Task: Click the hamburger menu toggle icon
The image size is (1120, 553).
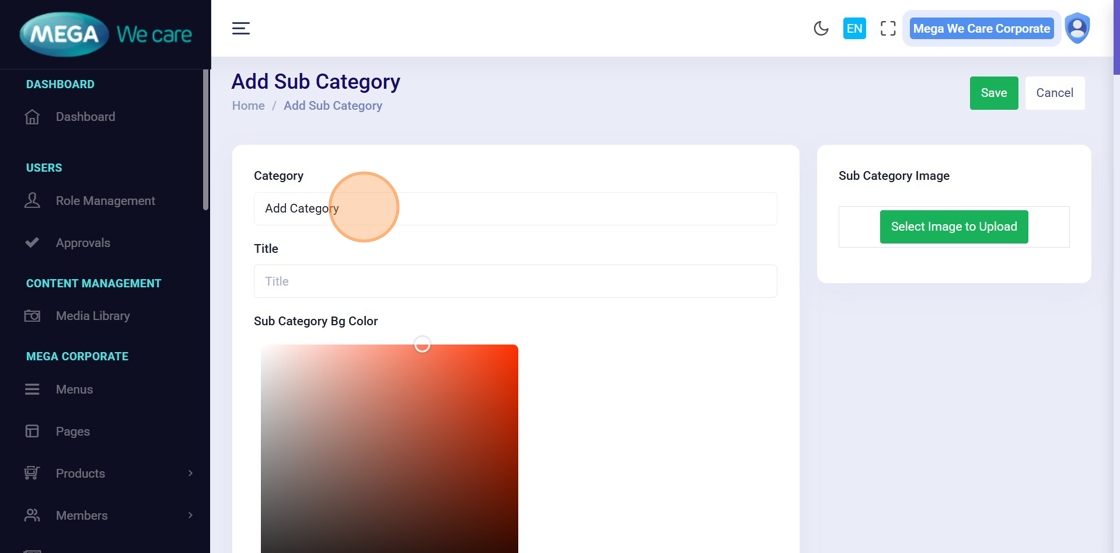Action: pos(241,28)
